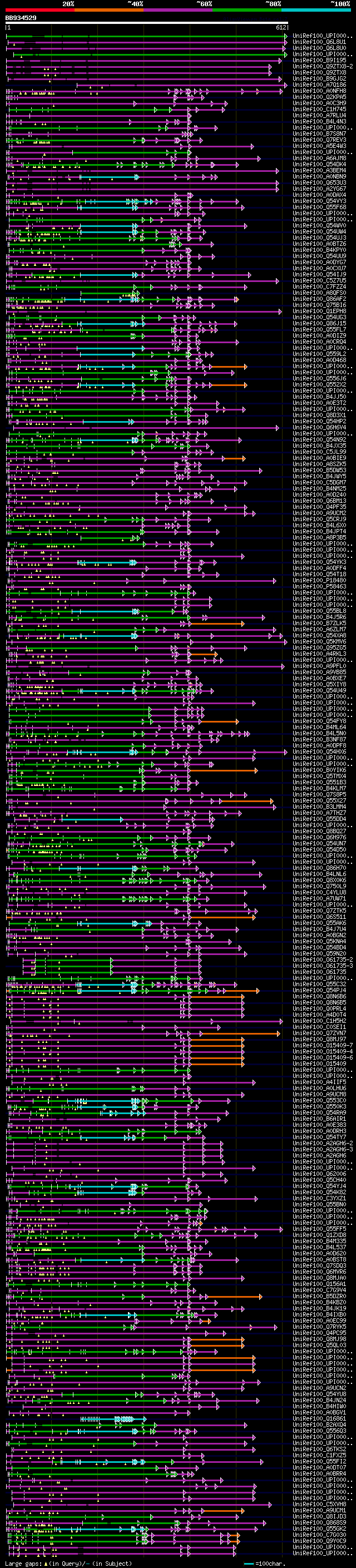Open hit UniRef100_Q1EPH8
This screenshot has width=356, height=1568.
pyautogui.click(x=319, y=311)
